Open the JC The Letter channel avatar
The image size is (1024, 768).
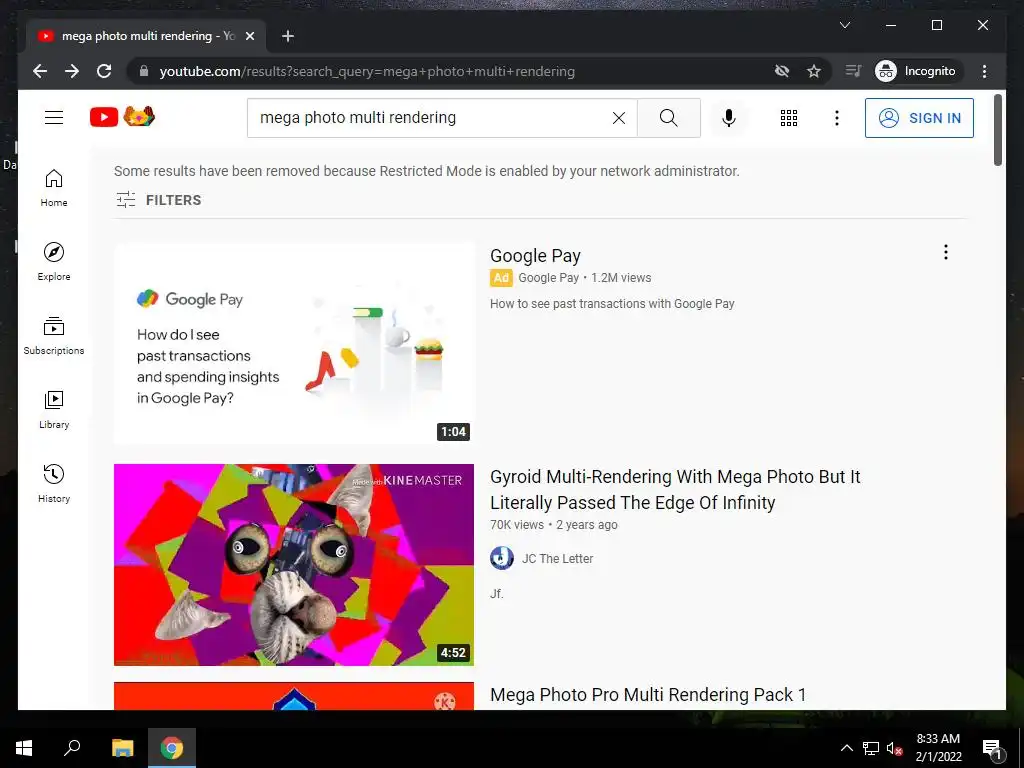[x=502, y=558]
